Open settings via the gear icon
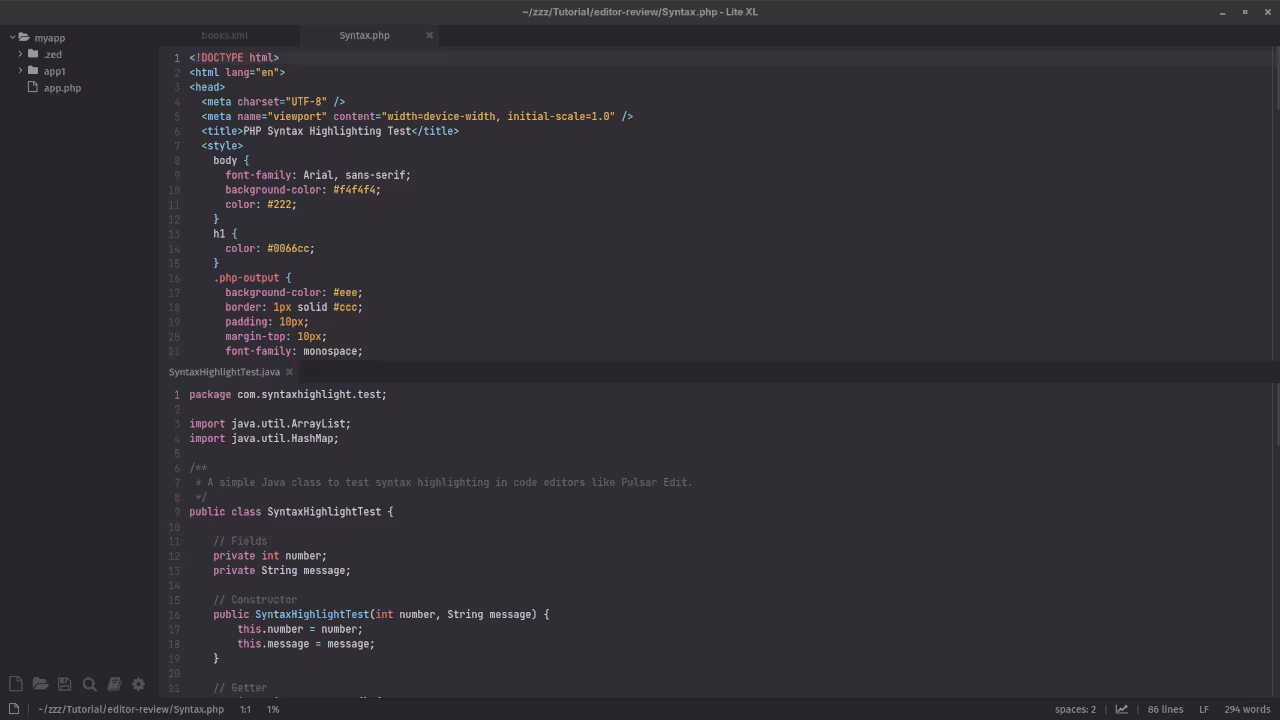This screenshot has height=720, width=1280. point(138,683)
